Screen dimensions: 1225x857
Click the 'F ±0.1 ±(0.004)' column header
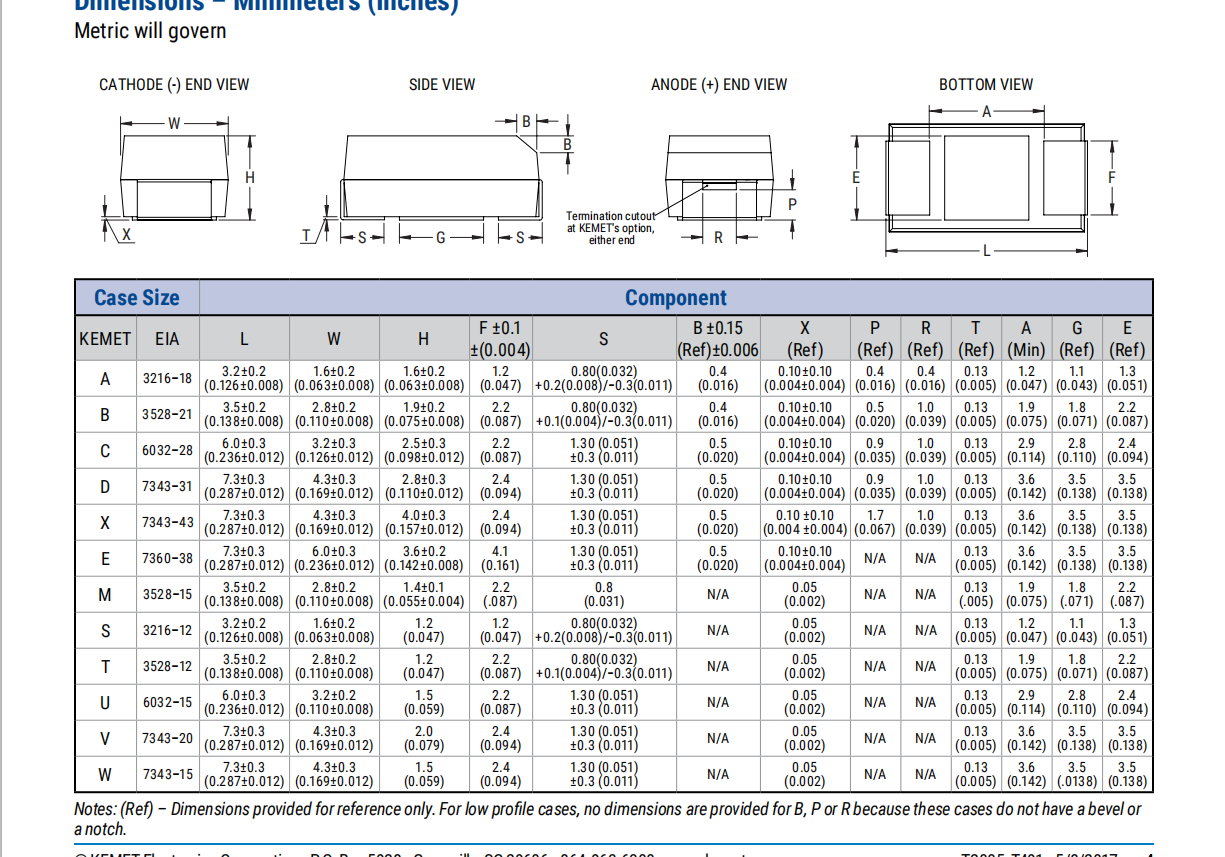tap(500, 339)
